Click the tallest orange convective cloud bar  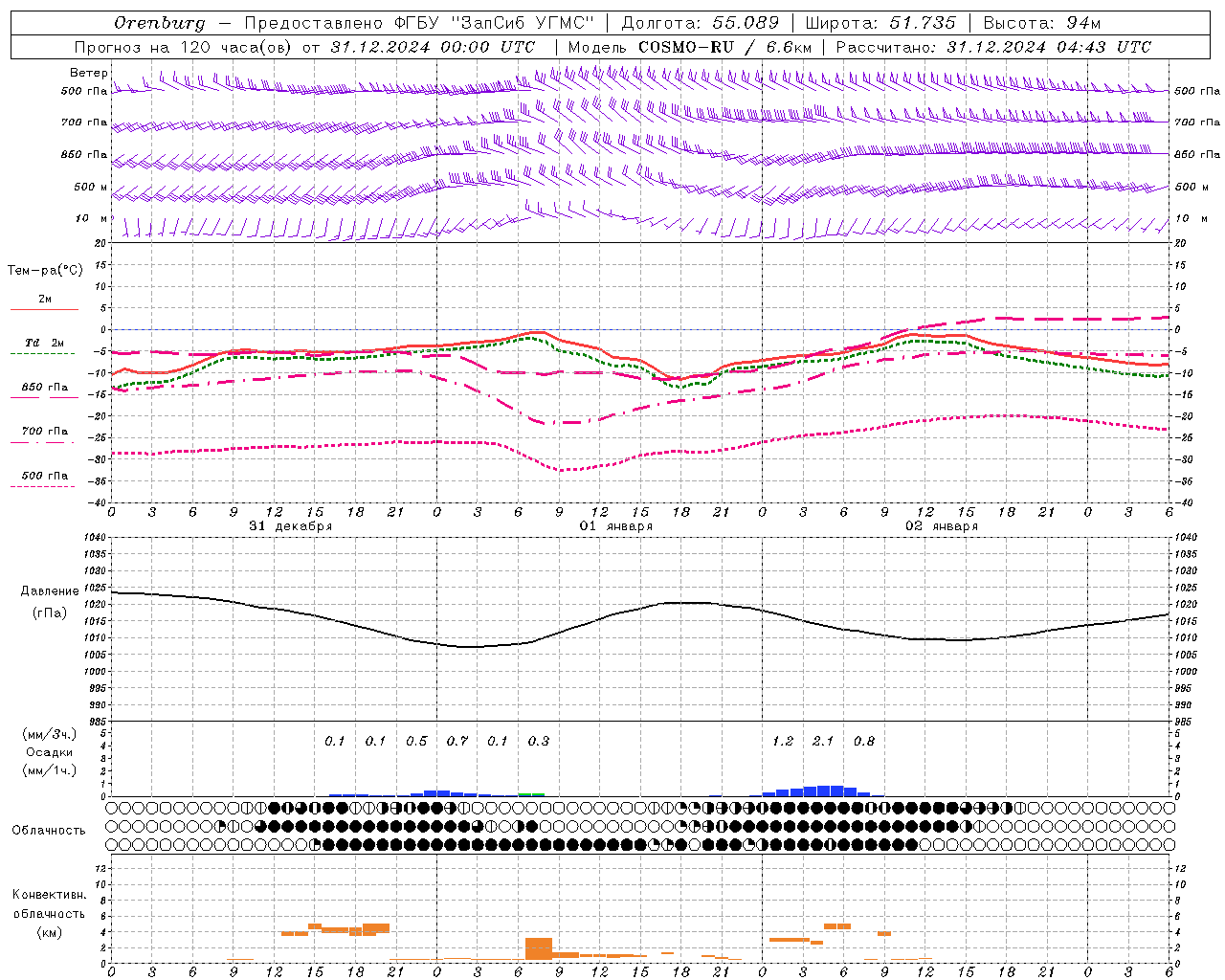click(539, 948)
